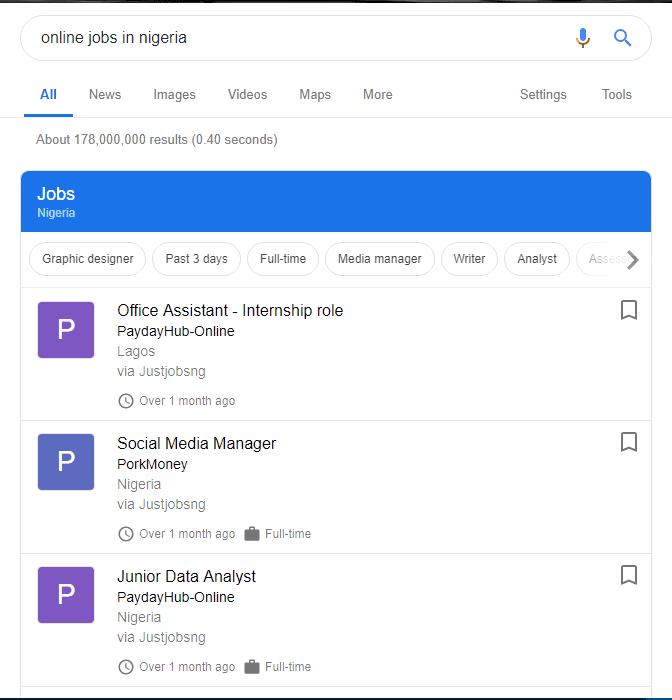Click the clock icon under Social Media Manager

pyautogui.click(x=125, y=534)
